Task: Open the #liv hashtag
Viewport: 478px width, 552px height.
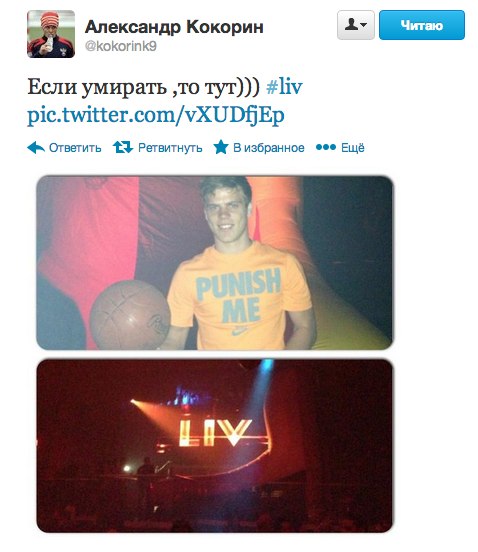Action: point(284,87)
